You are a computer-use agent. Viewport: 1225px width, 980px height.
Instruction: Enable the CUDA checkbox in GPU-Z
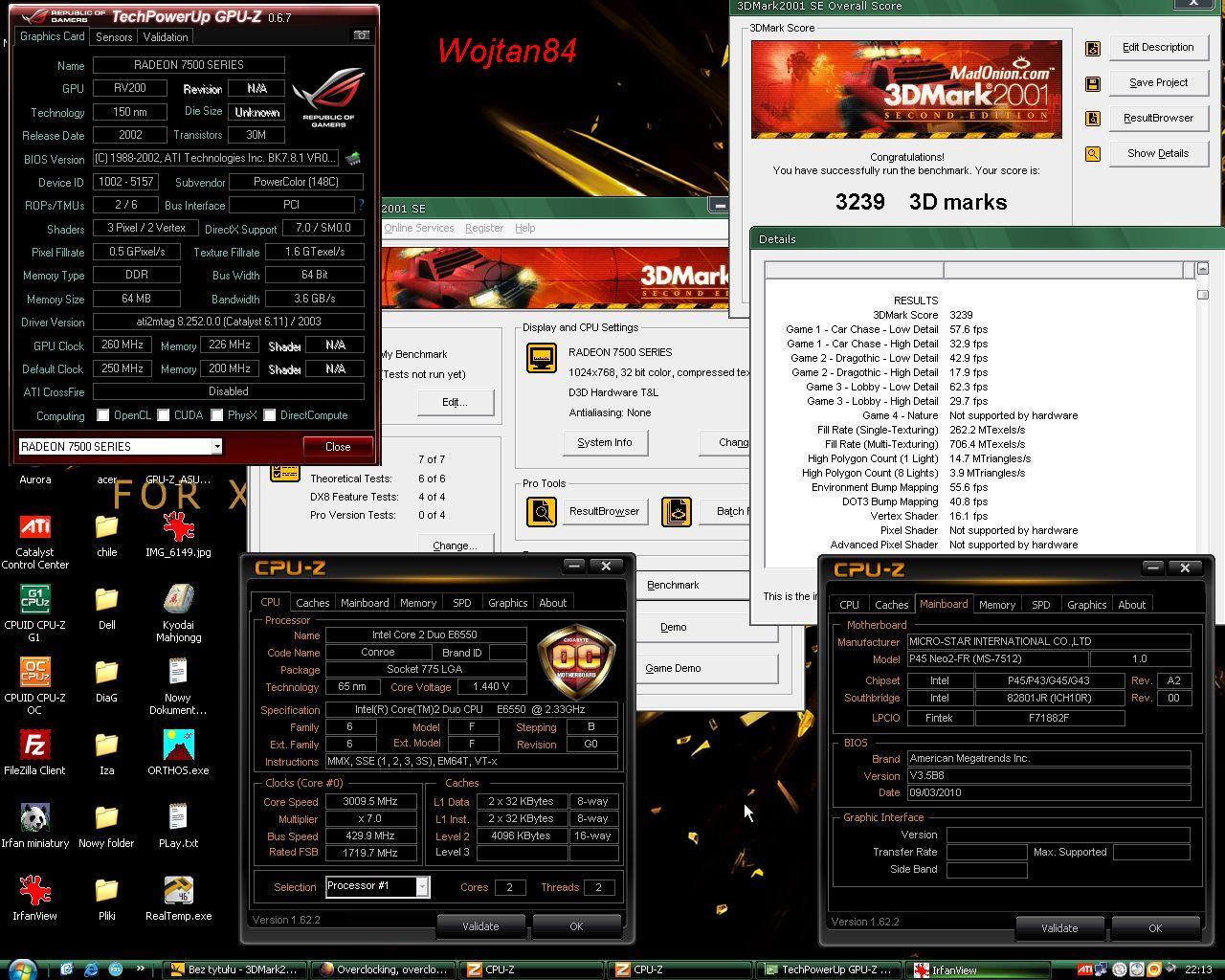(x=164, y=415)
